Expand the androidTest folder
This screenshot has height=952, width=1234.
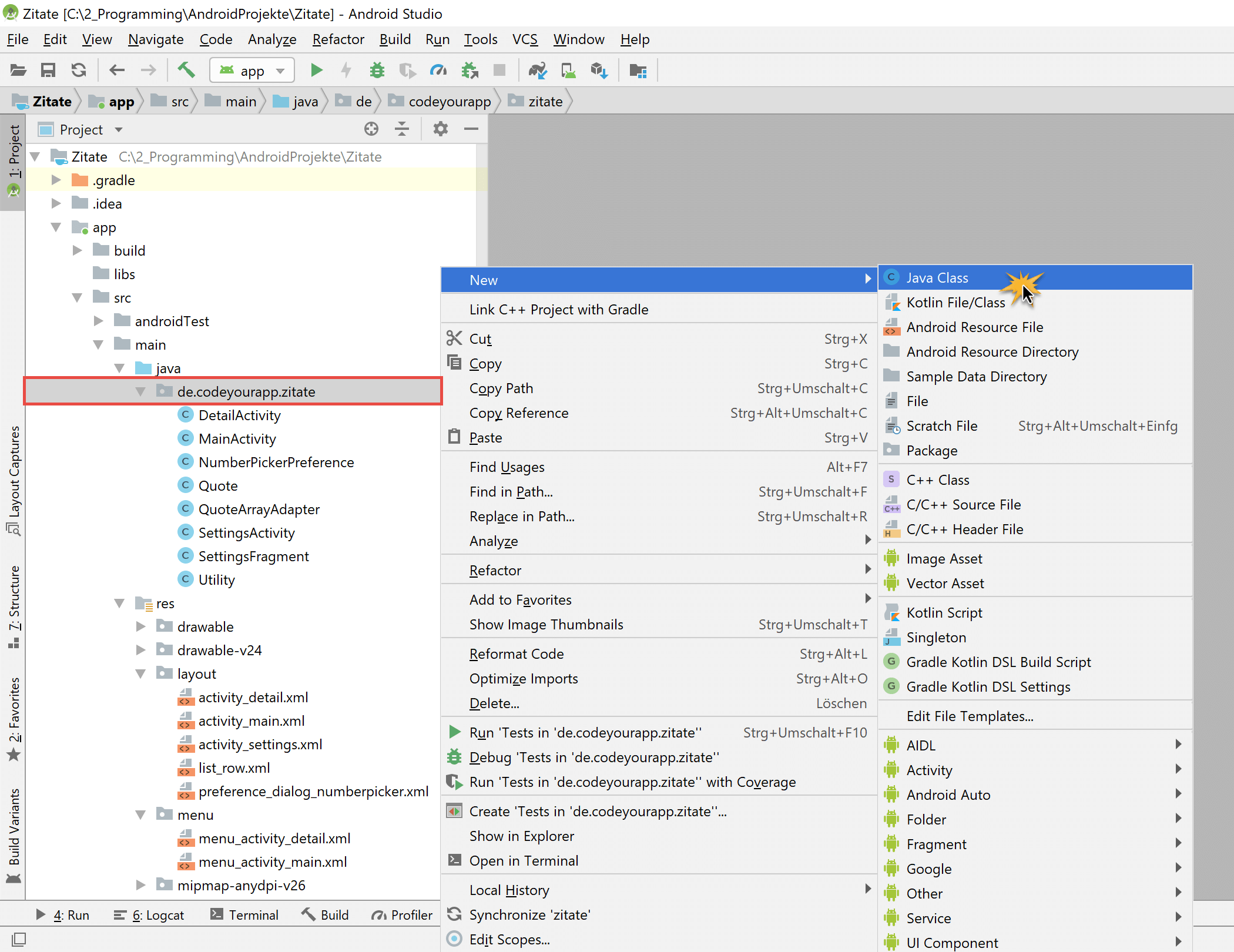click(x=99, y=321)
